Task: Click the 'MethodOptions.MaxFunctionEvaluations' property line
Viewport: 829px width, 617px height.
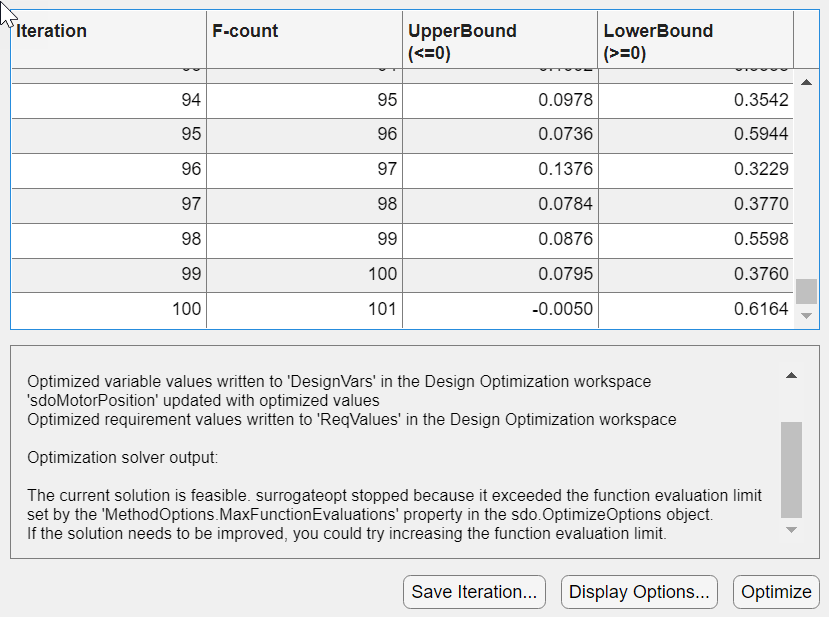Action: point(370,514)
